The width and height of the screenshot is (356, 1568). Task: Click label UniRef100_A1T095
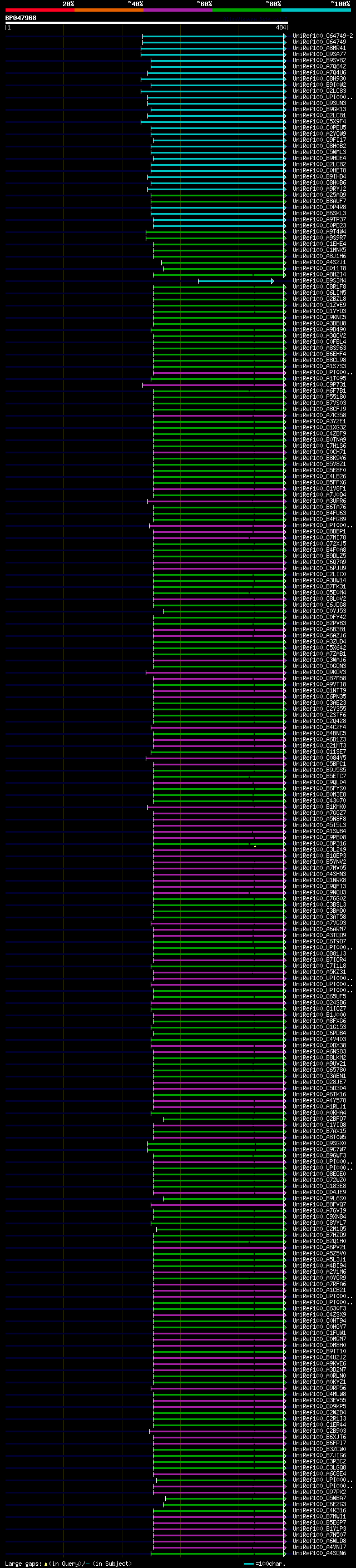click(319, 379)
